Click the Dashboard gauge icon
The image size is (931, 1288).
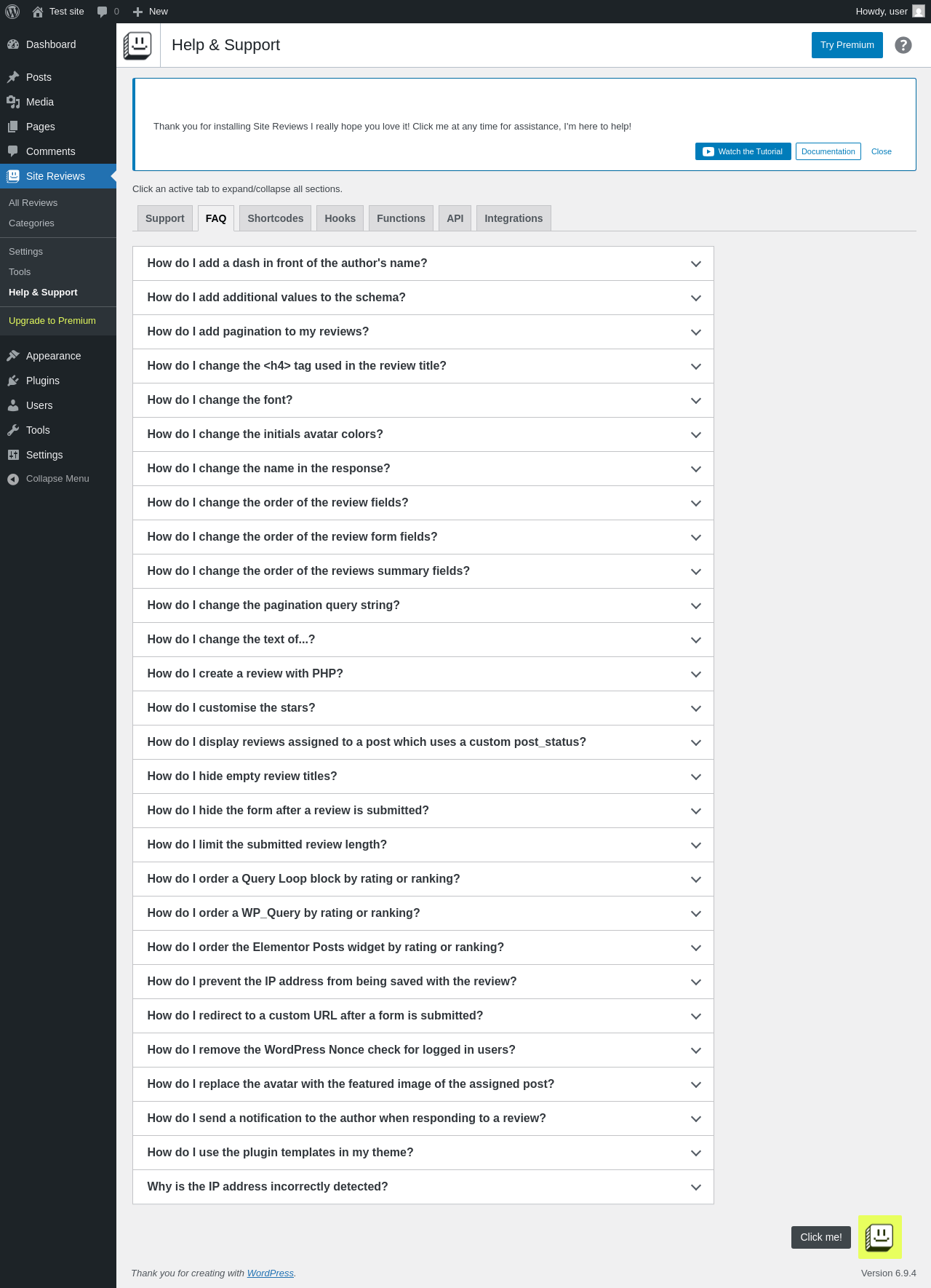click(x=13, y=44)
